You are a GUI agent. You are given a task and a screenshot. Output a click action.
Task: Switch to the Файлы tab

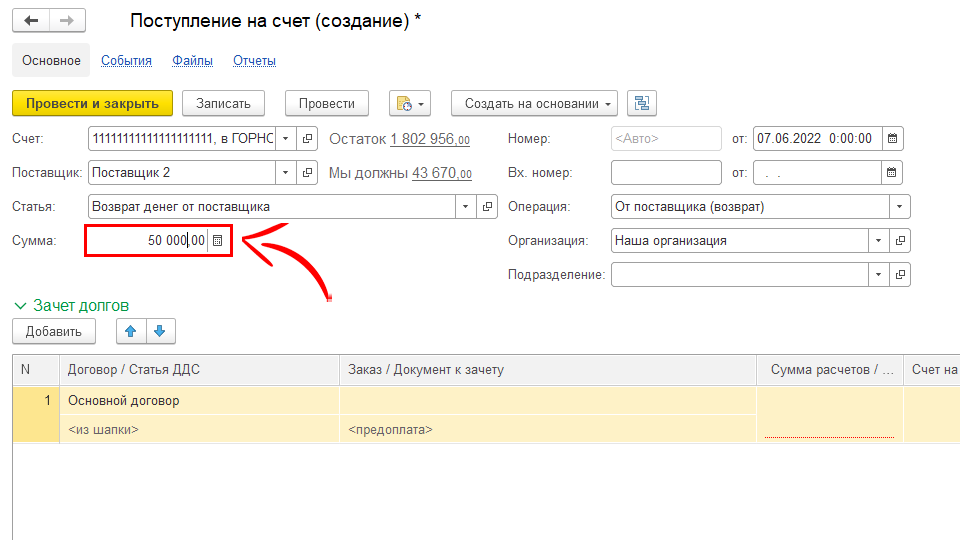coord(192,61)
